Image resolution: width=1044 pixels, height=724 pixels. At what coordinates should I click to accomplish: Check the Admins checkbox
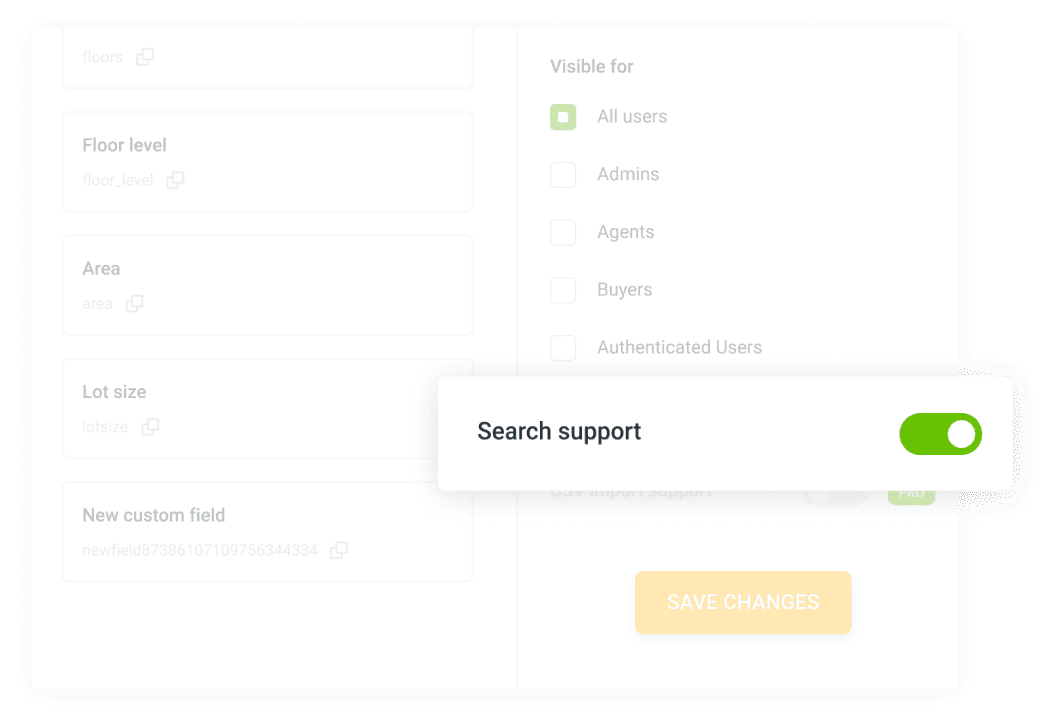tap(563, 175)
